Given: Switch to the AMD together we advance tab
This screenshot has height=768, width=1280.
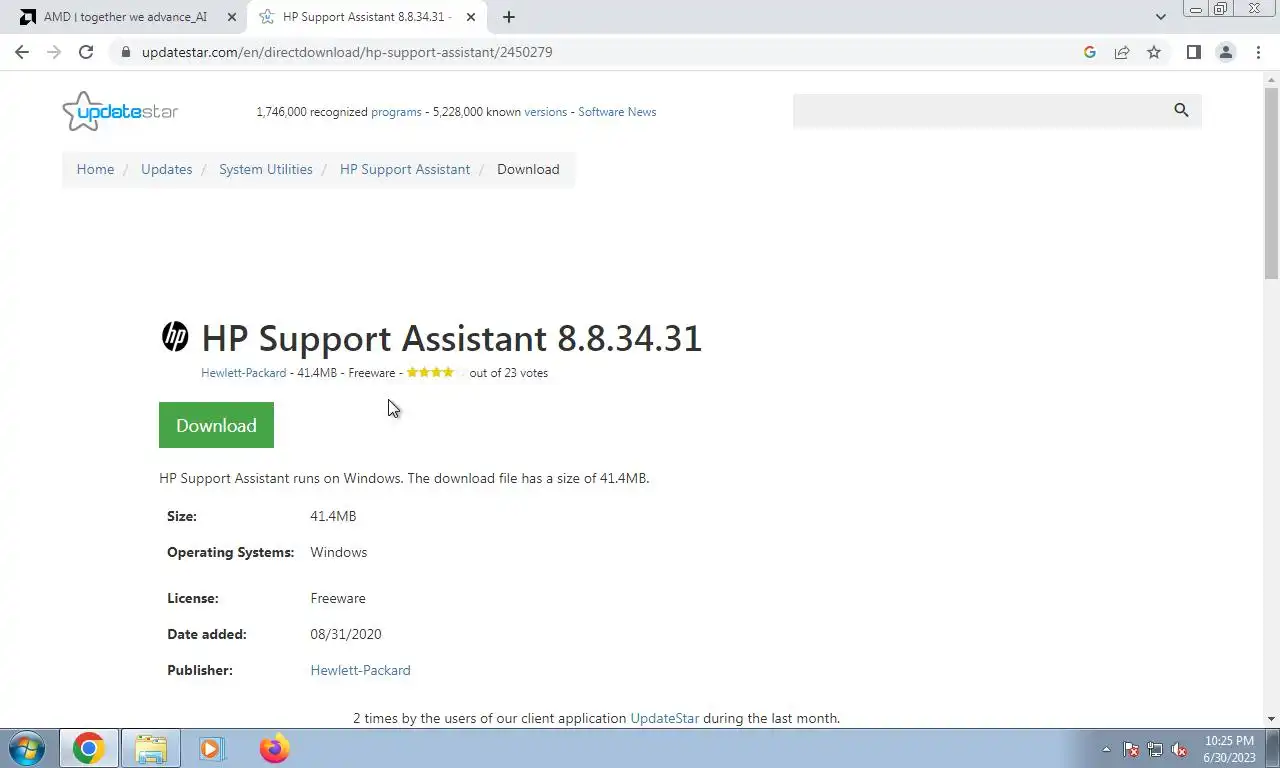Looking at the screenshot, I should point(125,17).
